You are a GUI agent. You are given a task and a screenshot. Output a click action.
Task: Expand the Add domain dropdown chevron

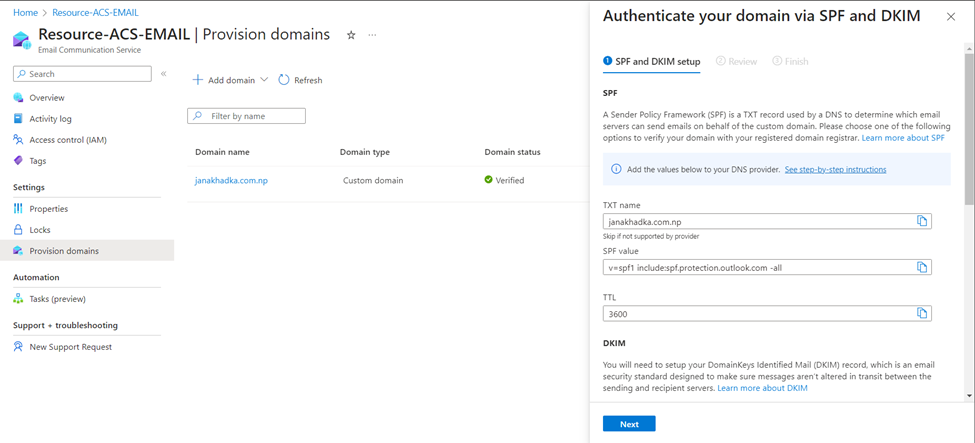coord(264,80)
